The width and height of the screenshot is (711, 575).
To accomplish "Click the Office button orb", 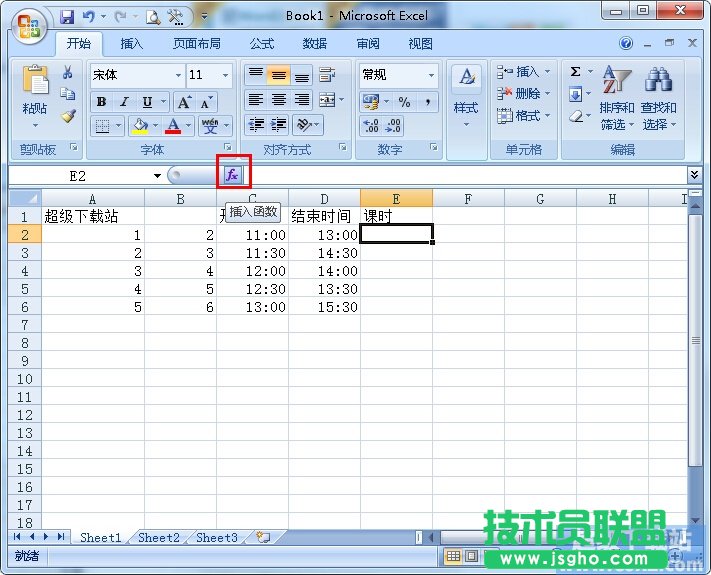I will 29,26.
